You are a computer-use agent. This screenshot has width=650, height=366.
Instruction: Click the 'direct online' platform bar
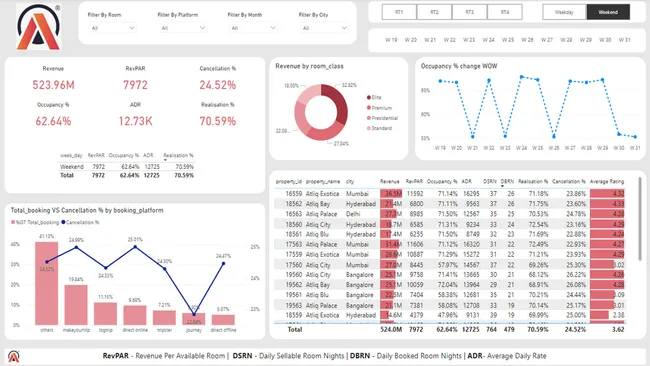click(135, 315)
